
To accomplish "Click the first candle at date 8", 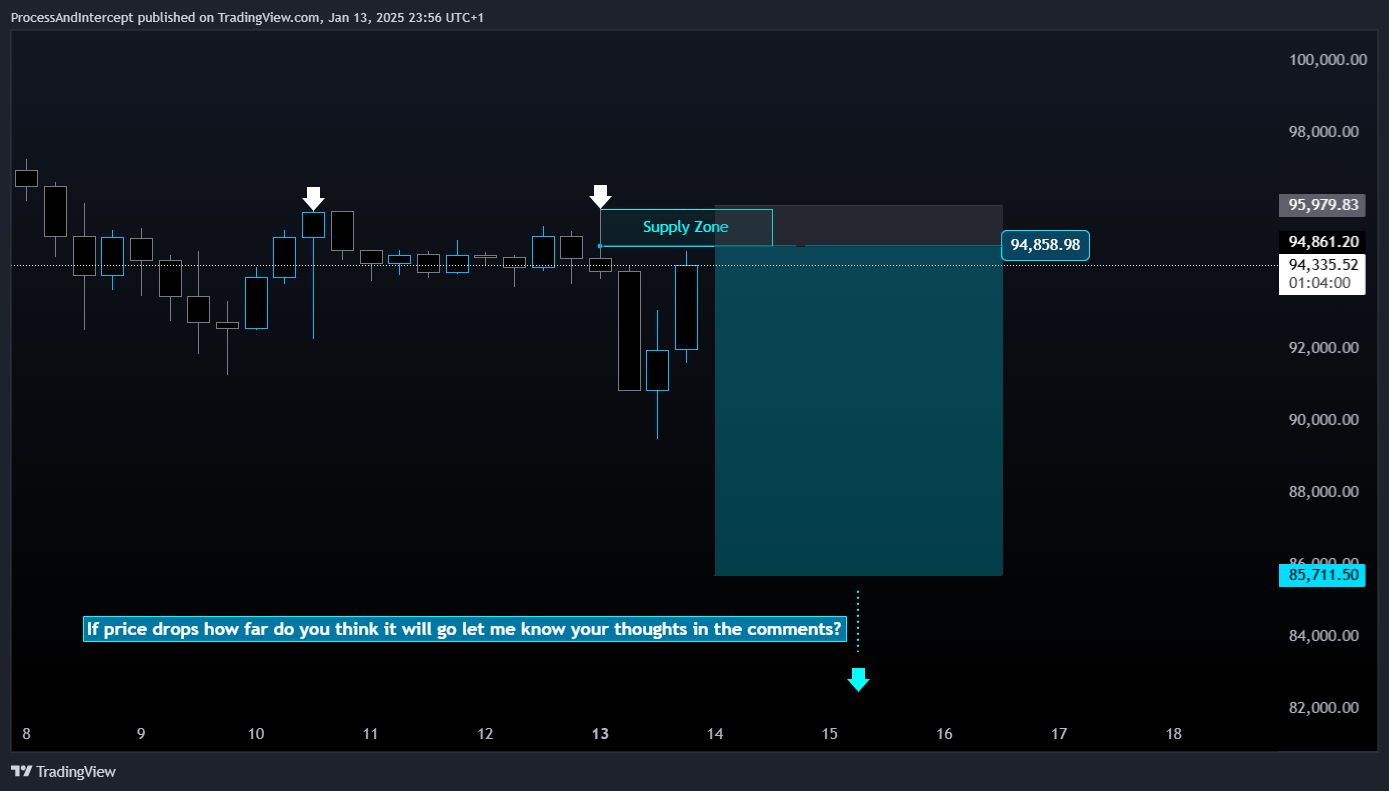I will click(26, 178).
